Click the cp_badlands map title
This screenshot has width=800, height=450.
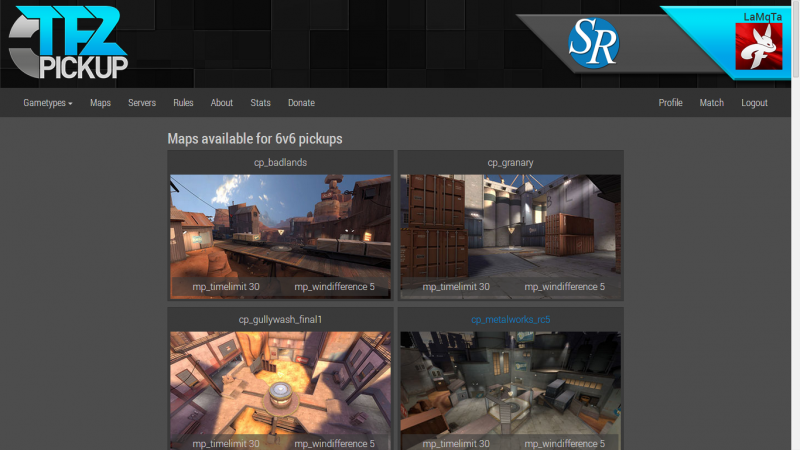[x=280, y=162]
